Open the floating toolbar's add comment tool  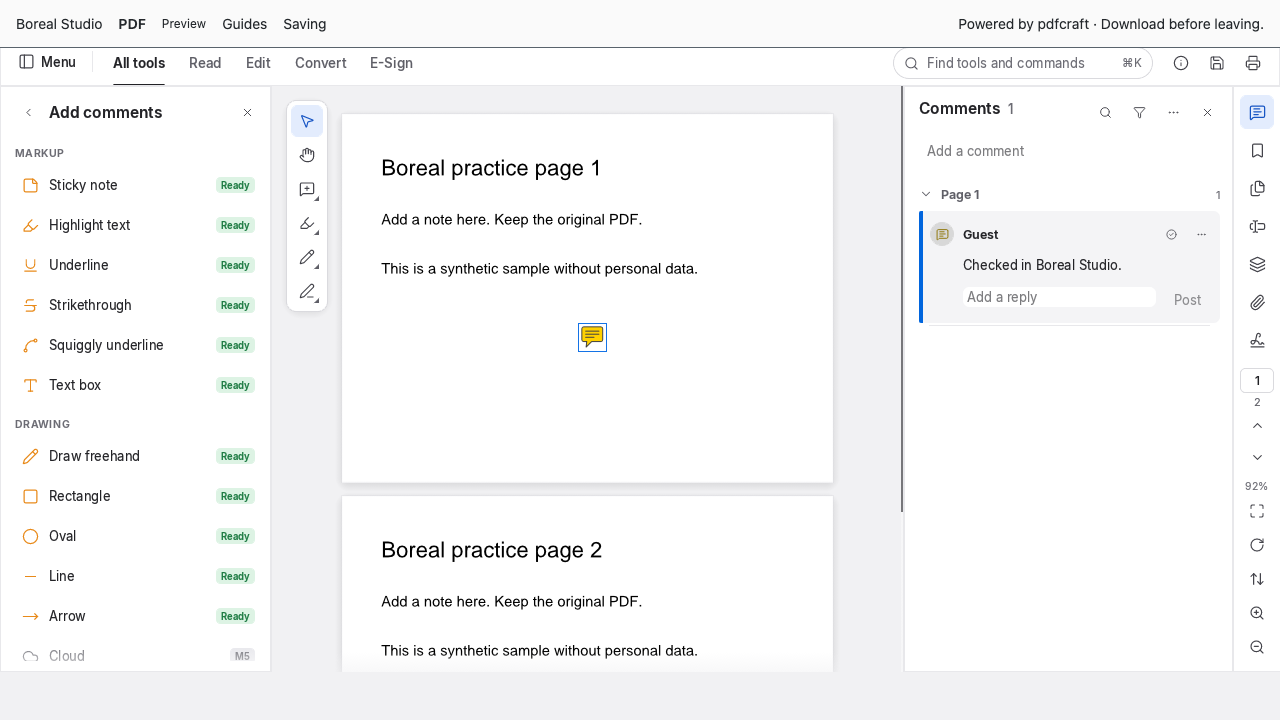pyautogui.click(x=307, y=189)
